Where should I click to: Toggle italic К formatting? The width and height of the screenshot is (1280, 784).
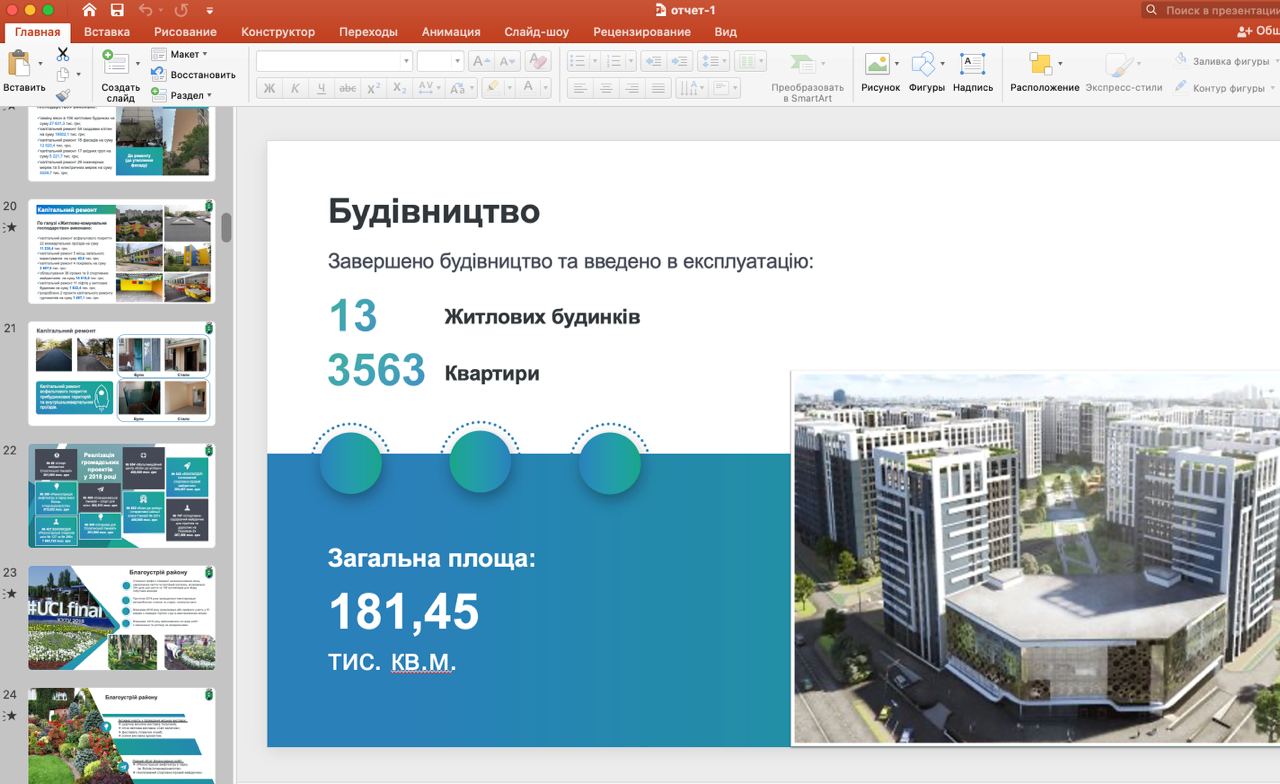295,88
